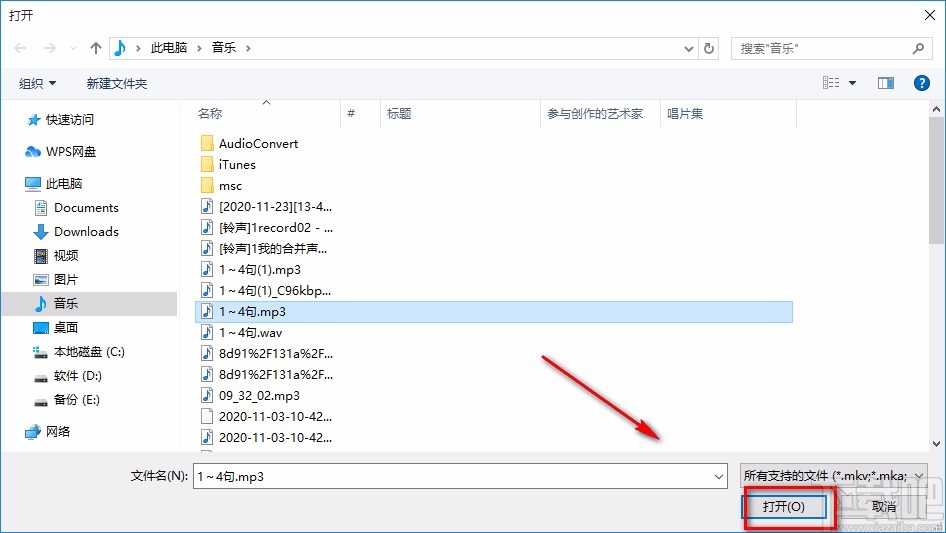Open 软件 (D:) drive
946x533 pixels.
pyautogui.click(x=77, y=376)
